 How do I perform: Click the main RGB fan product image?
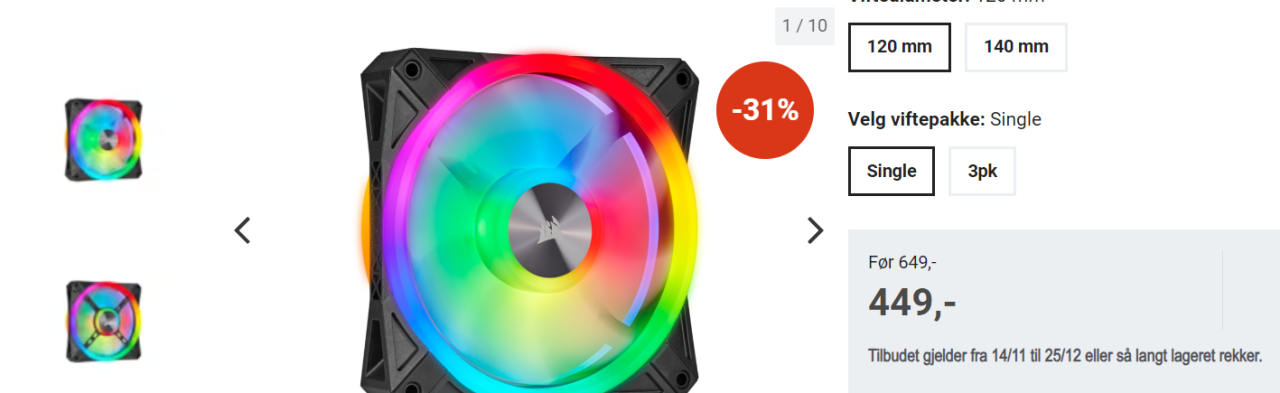click(x=530, y=220)
